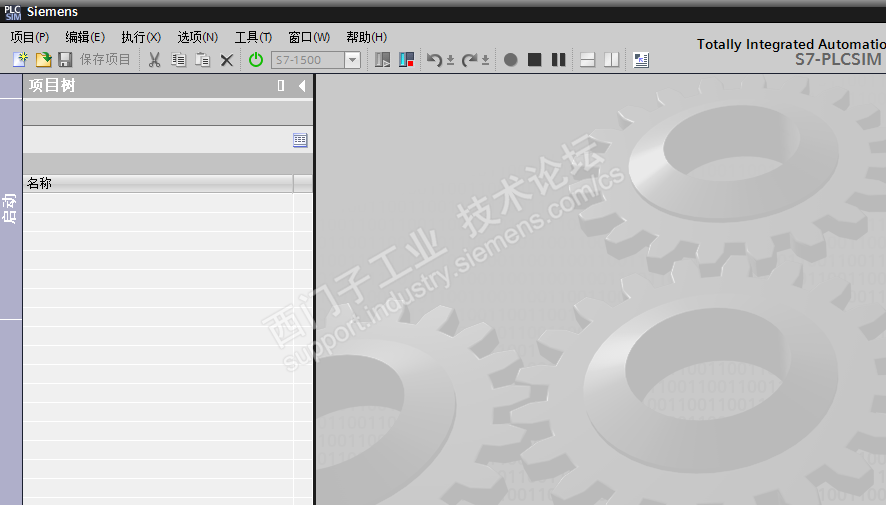The image size is (886, 505).
Task: Click the last toolbar window icon
Action: point(641,59)
